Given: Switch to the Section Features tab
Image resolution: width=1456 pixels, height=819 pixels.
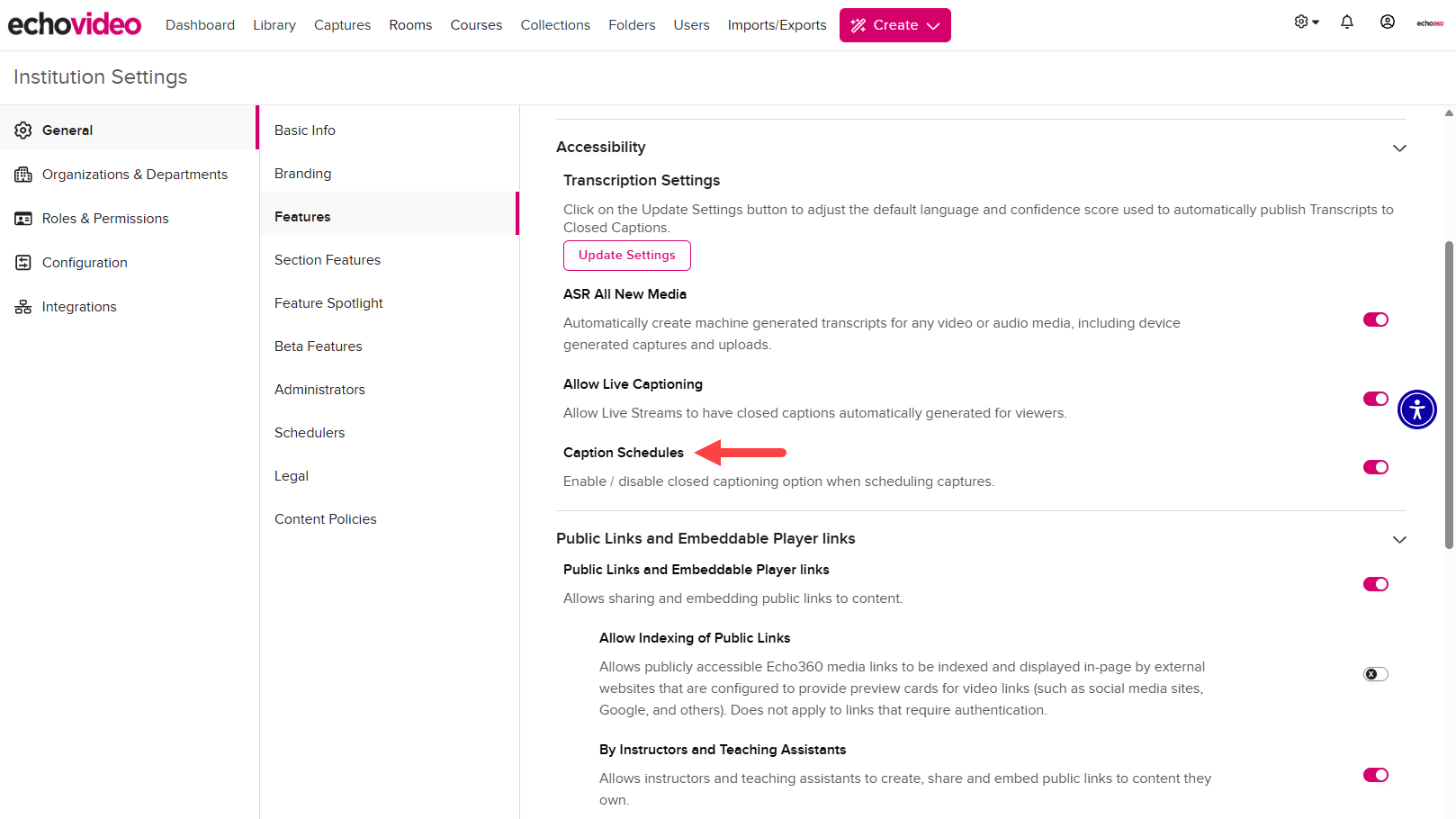Looking at the screenshot, I should pyautogui.click(x=327, y=259).
